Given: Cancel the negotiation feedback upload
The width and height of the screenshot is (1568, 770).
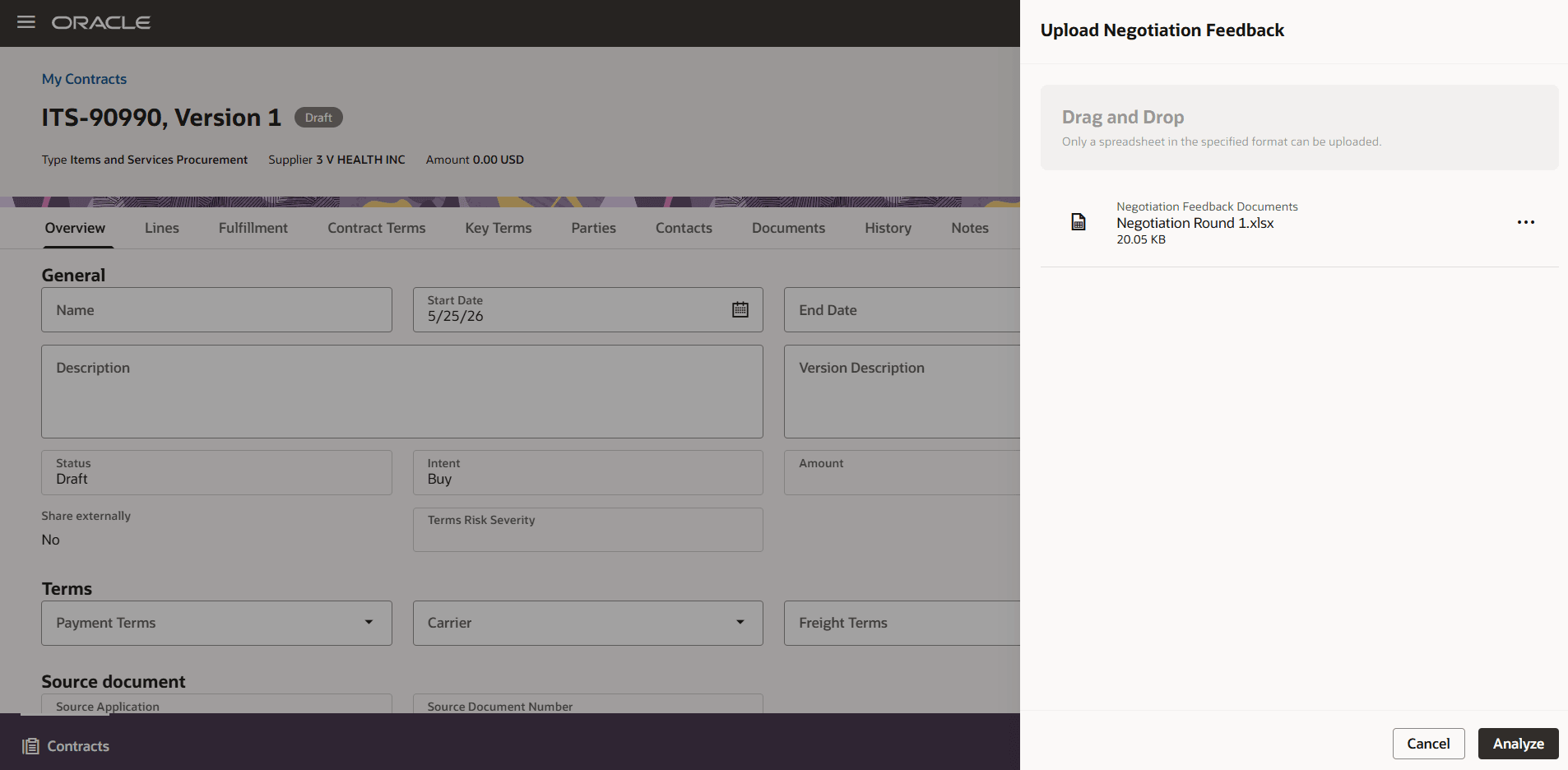Looking at the screenshot, I should [x=1428, y=744].
